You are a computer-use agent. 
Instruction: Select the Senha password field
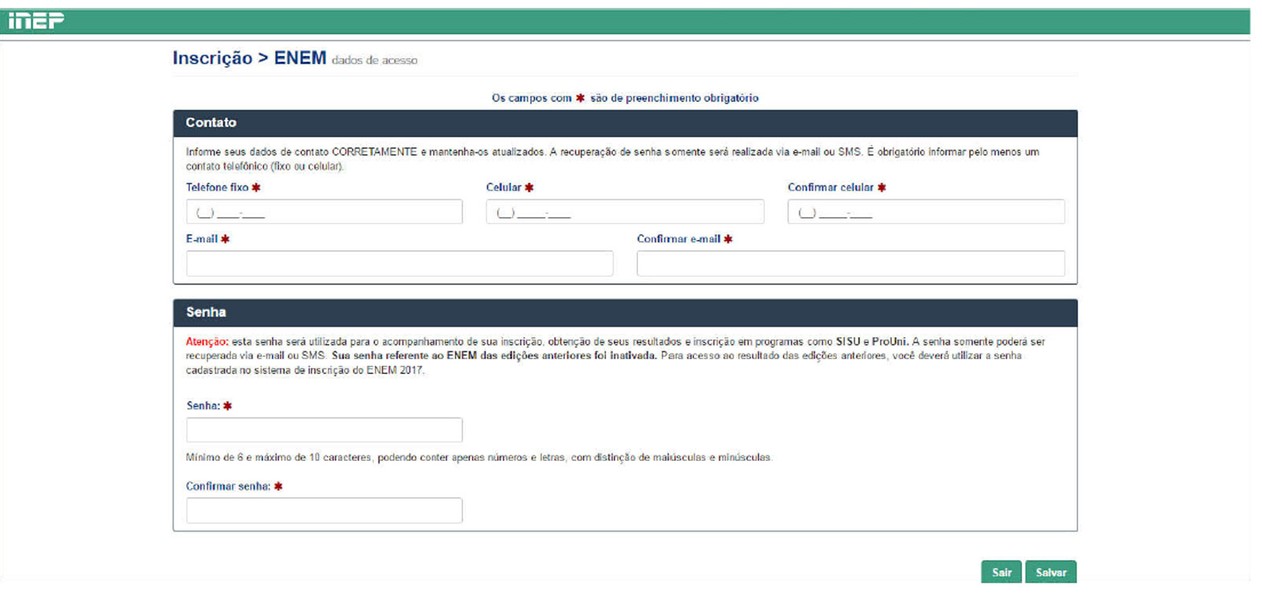pyautogui.click(x=324, y=430)
